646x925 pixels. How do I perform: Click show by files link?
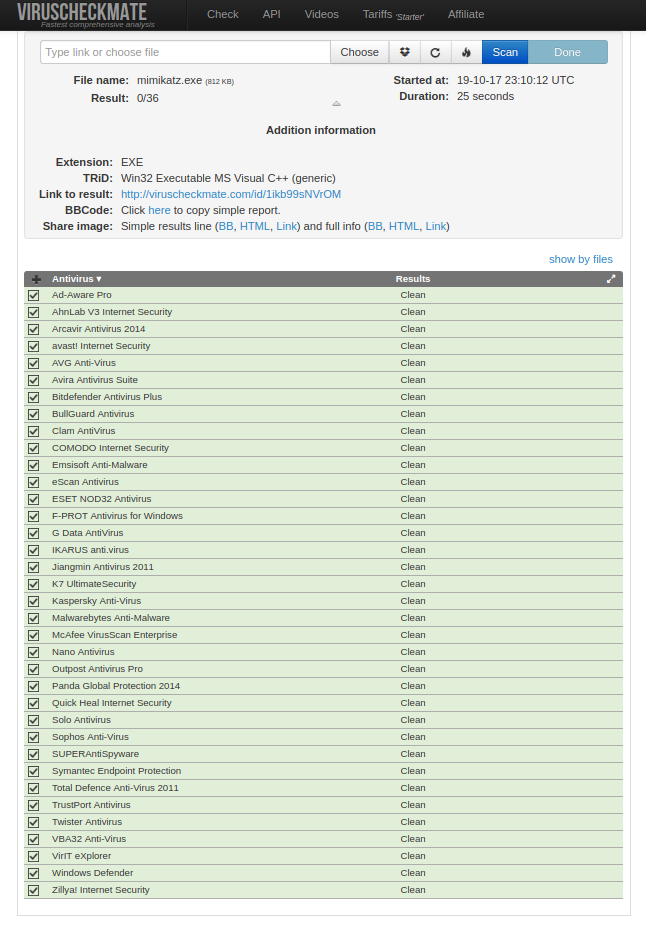[x=581, y=259]
